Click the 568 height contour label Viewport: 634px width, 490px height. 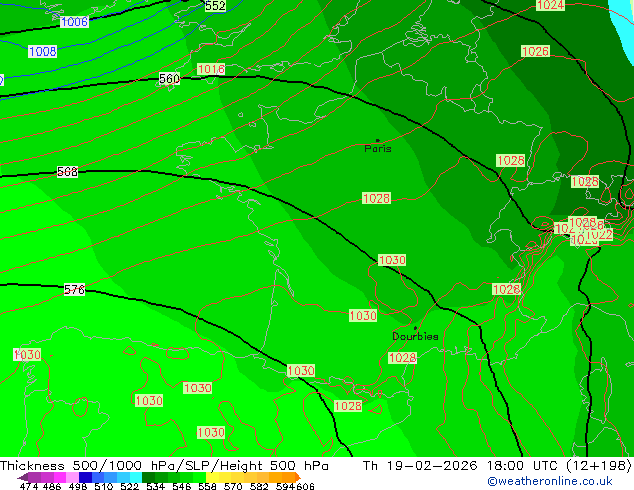click(67, 172)
